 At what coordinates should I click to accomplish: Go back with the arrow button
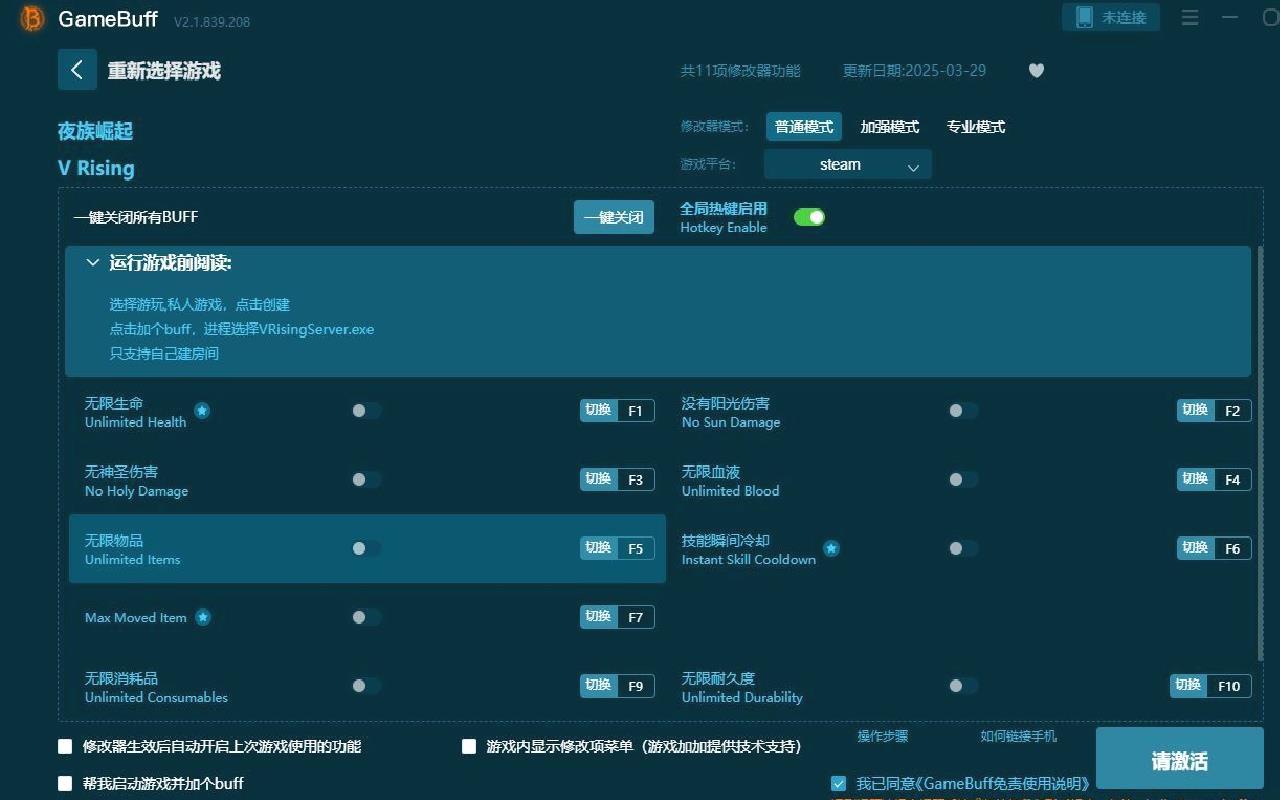click(x=77, y=70)
